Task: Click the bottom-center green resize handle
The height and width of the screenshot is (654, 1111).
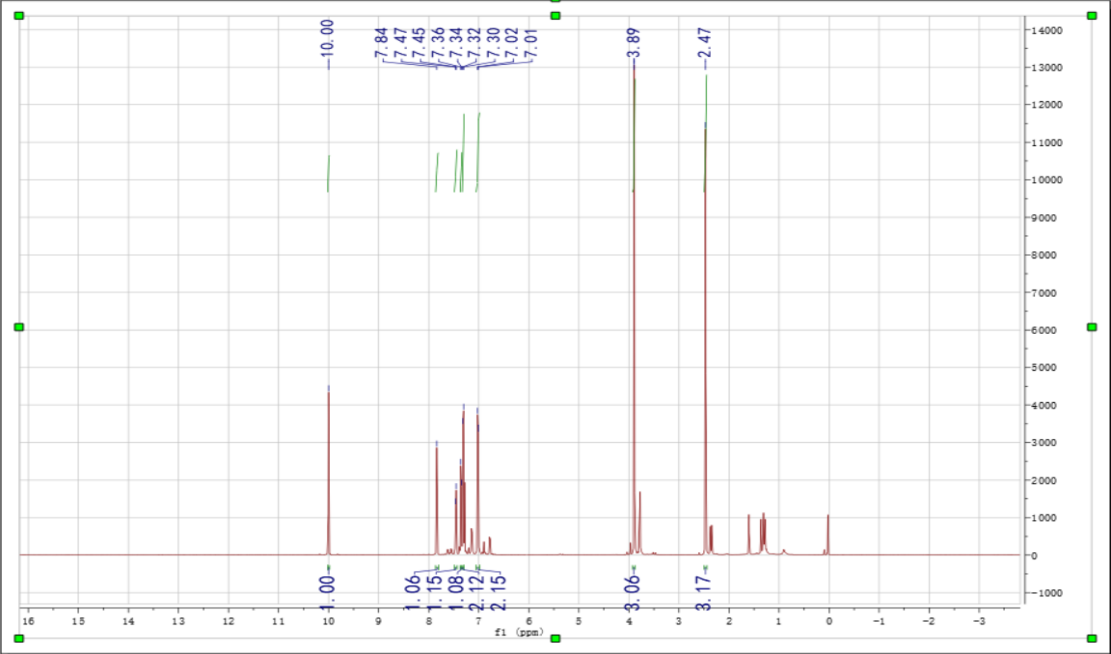Action: [555, 638]
